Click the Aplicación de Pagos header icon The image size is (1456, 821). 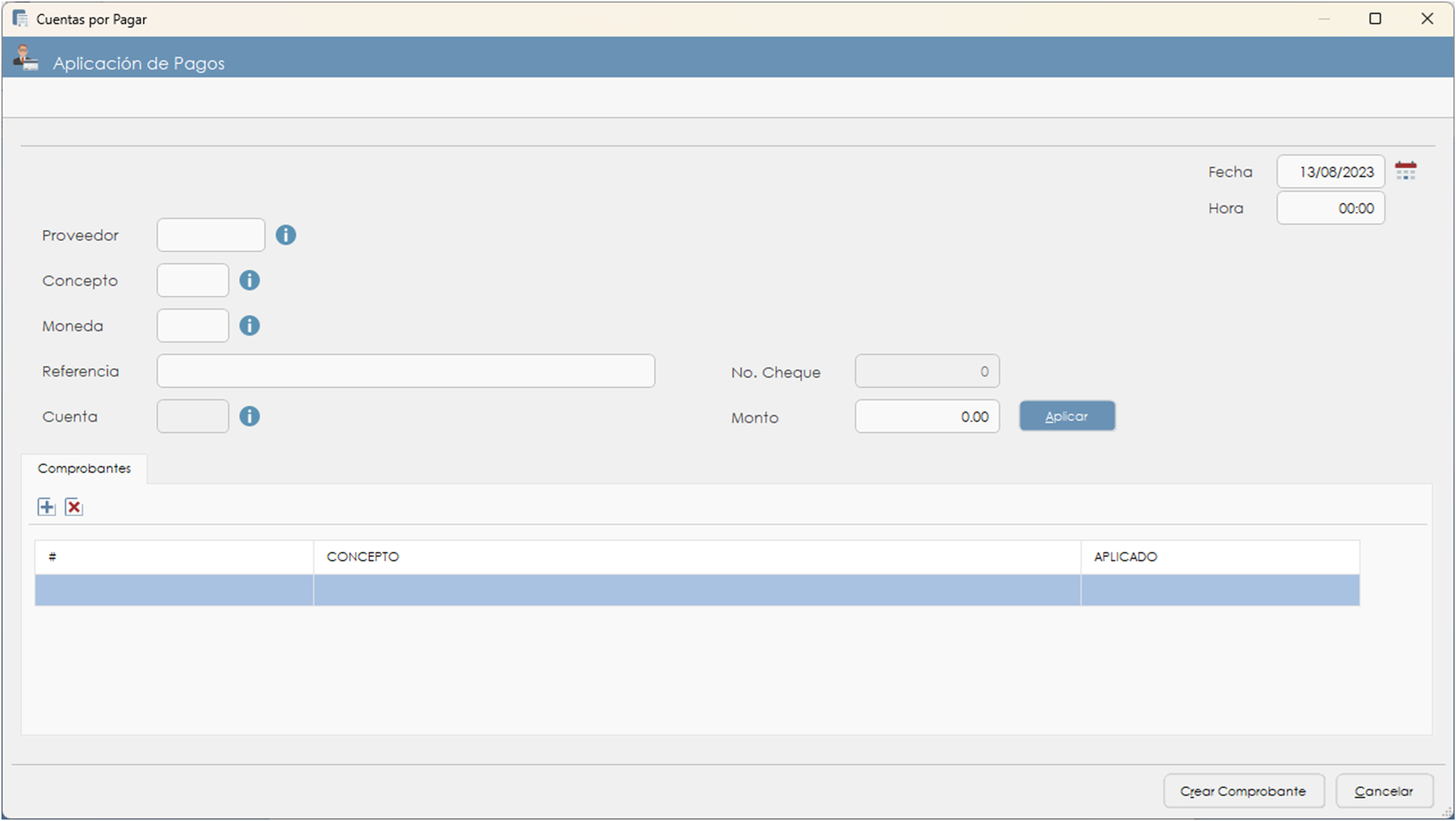pos(26,59)
